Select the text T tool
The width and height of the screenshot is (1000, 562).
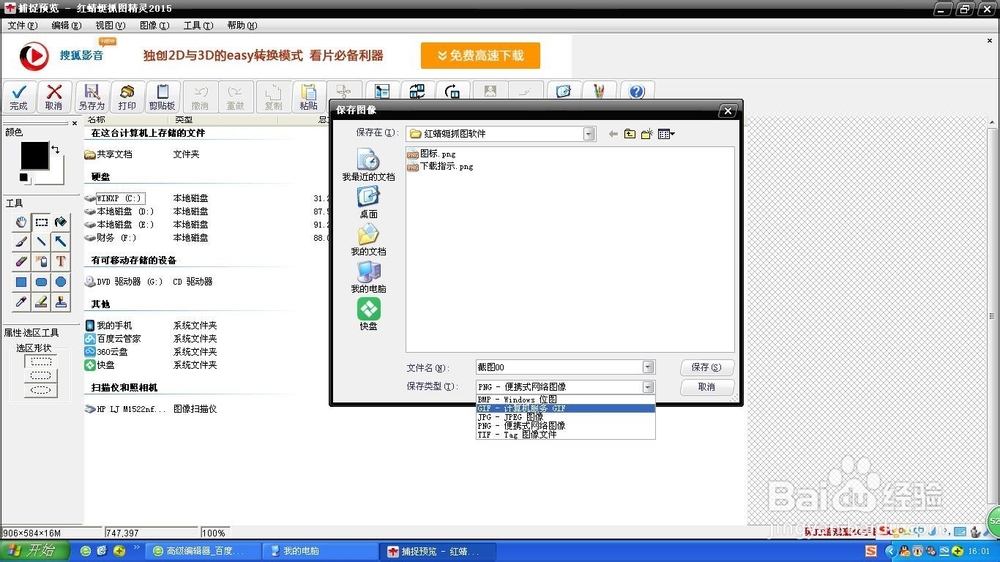(x=61, y=262)
